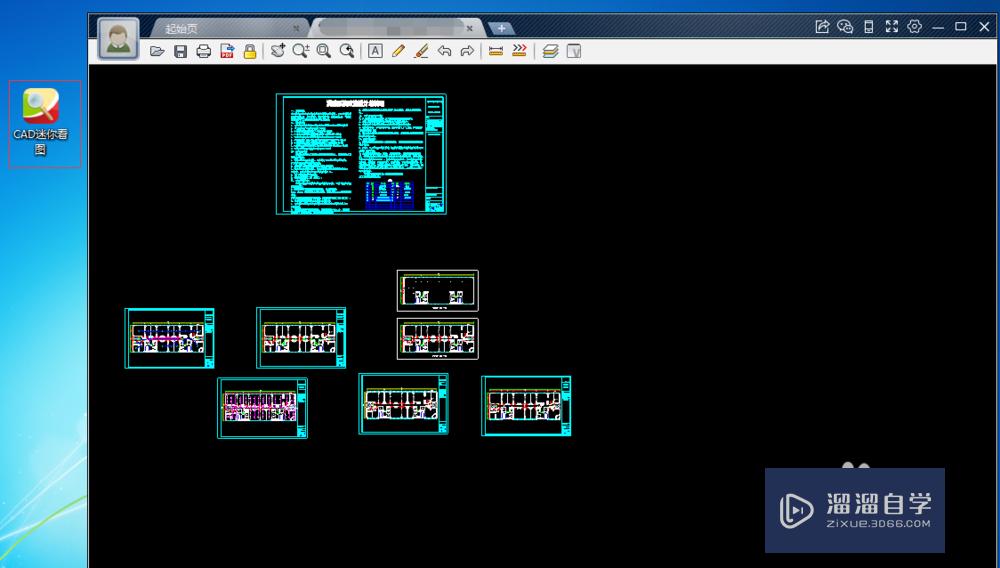Click the lower white-framed plan drawing

(438, 339)
